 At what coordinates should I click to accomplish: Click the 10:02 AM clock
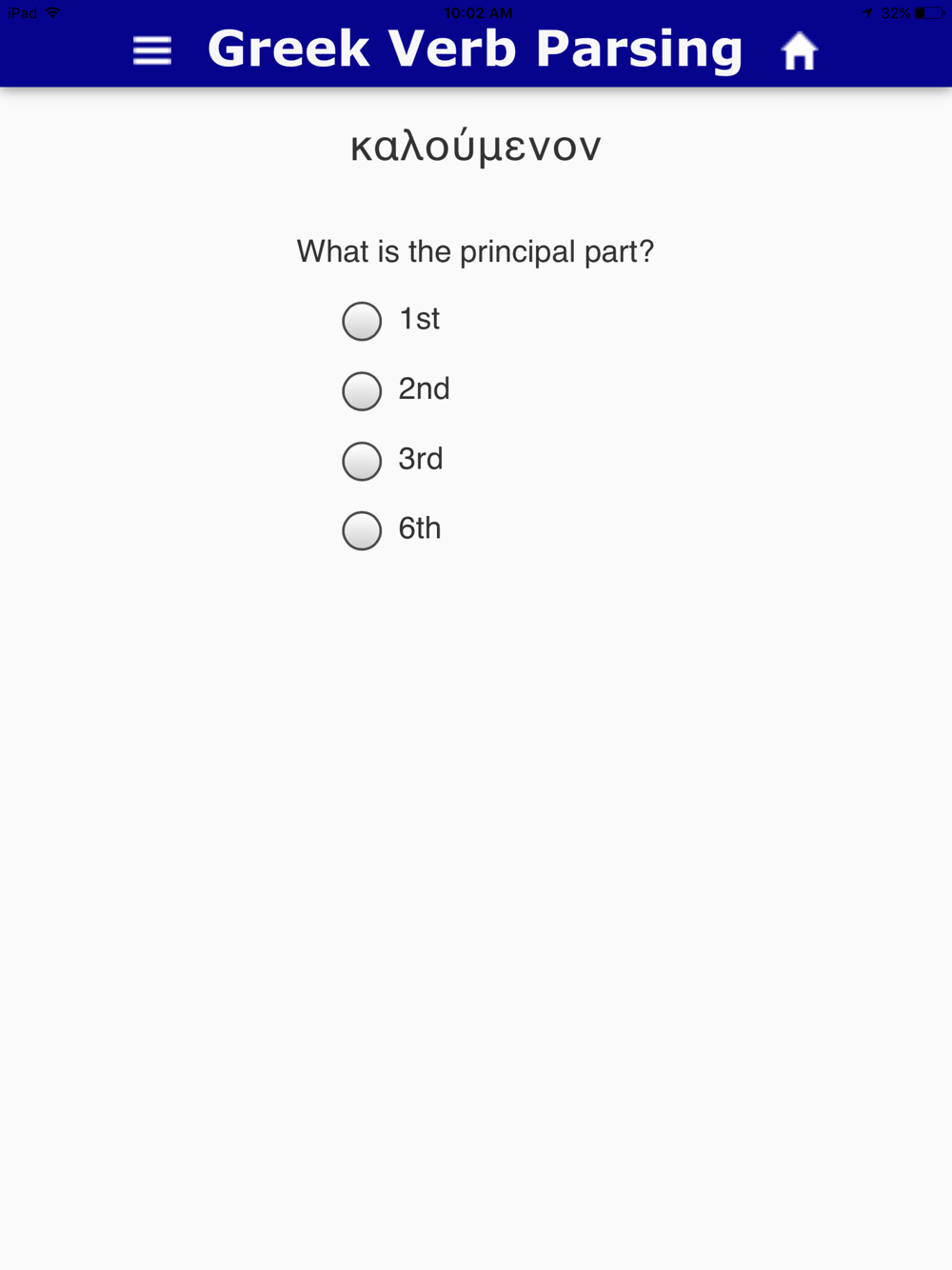[478, 12]
